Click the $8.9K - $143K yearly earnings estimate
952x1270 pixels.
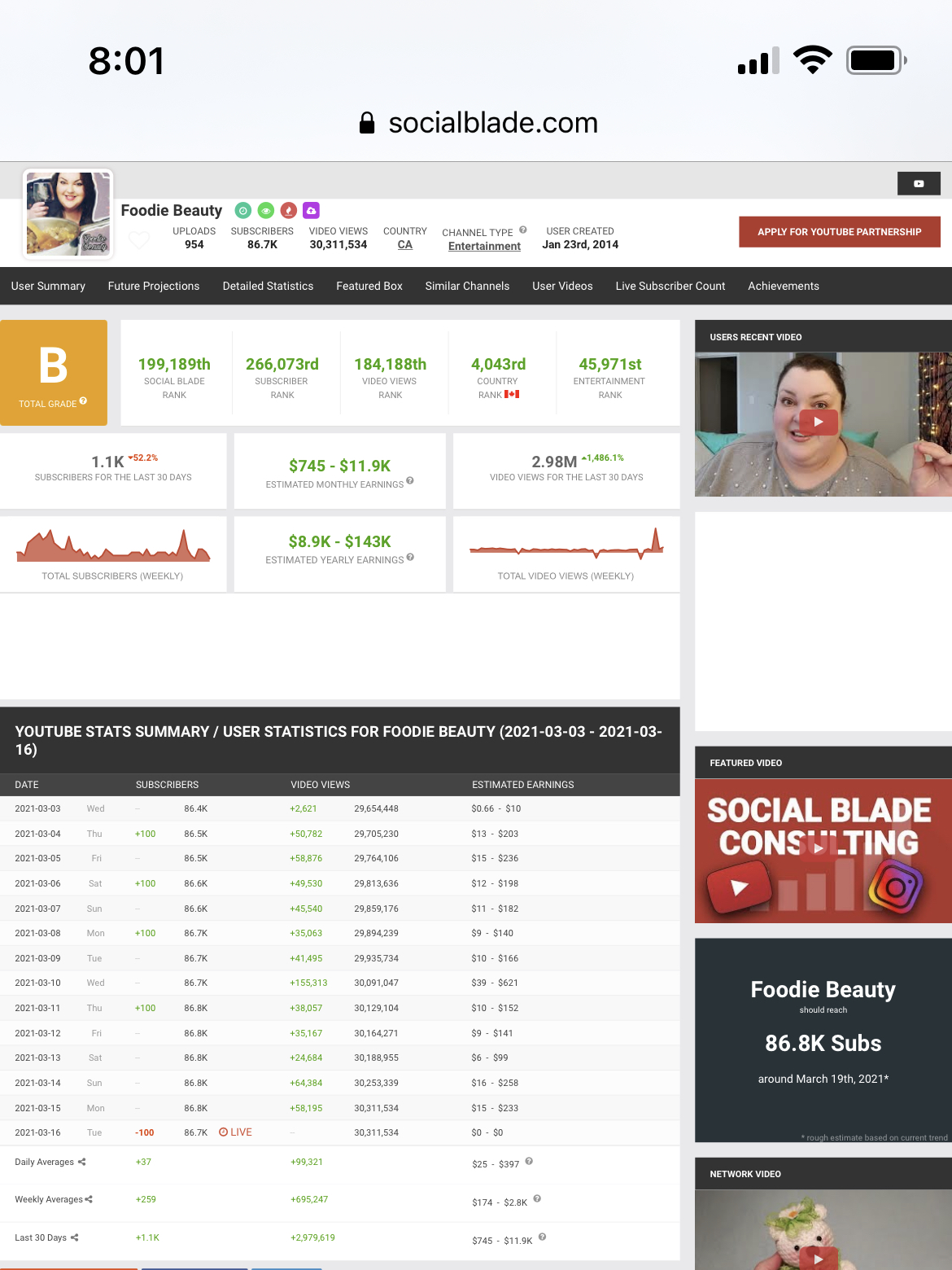pos(340,542)
